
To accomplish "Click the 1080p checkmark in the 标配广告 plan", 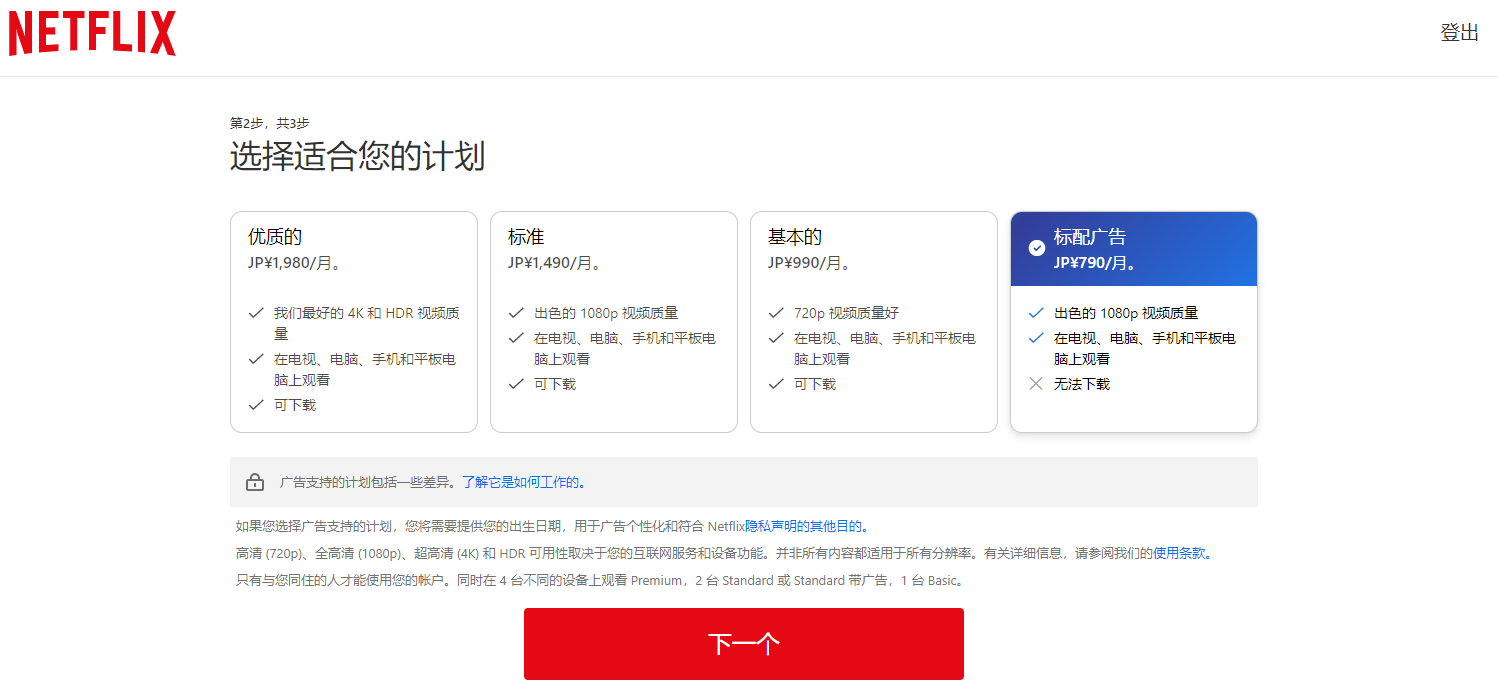I will pyautogui.click(x=1036, y=313).
